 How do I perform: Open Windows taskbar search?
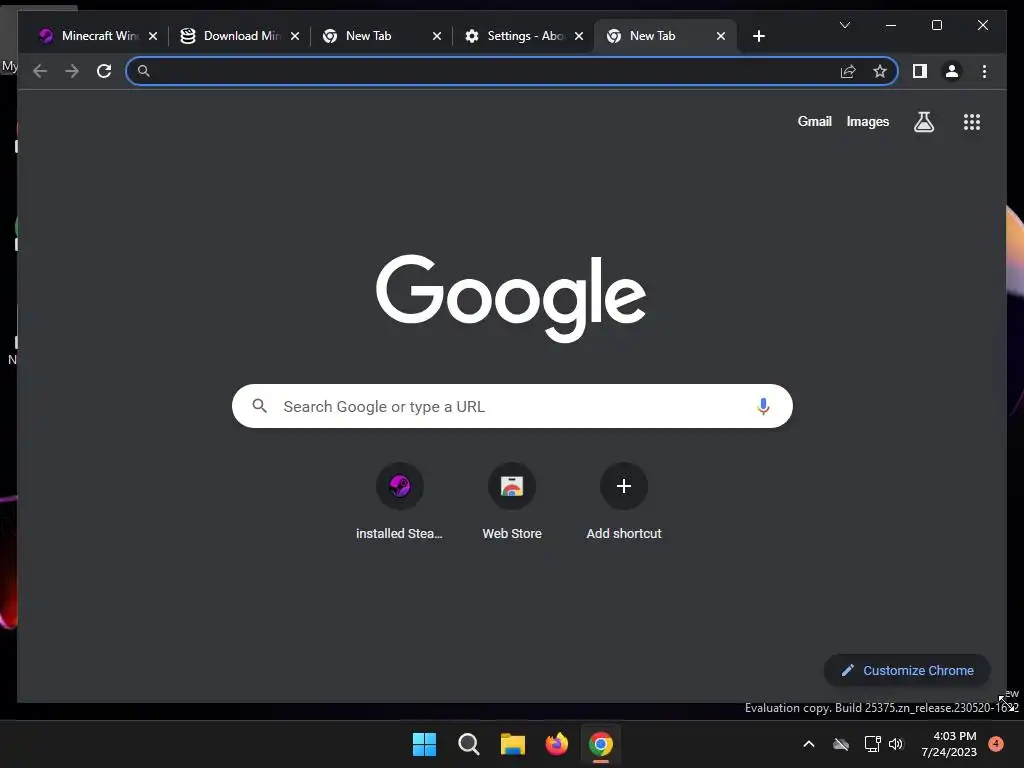pos(468,744)
